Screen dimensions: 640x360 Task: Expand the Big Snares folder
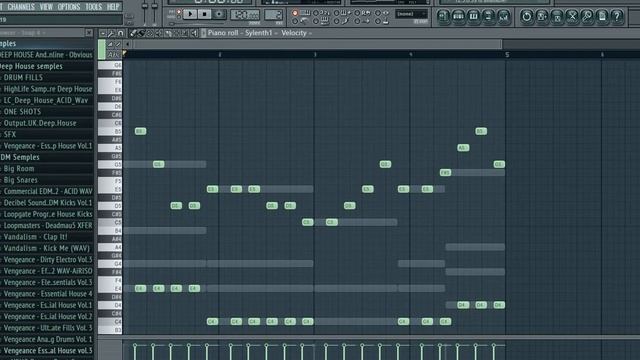(20, 180)
